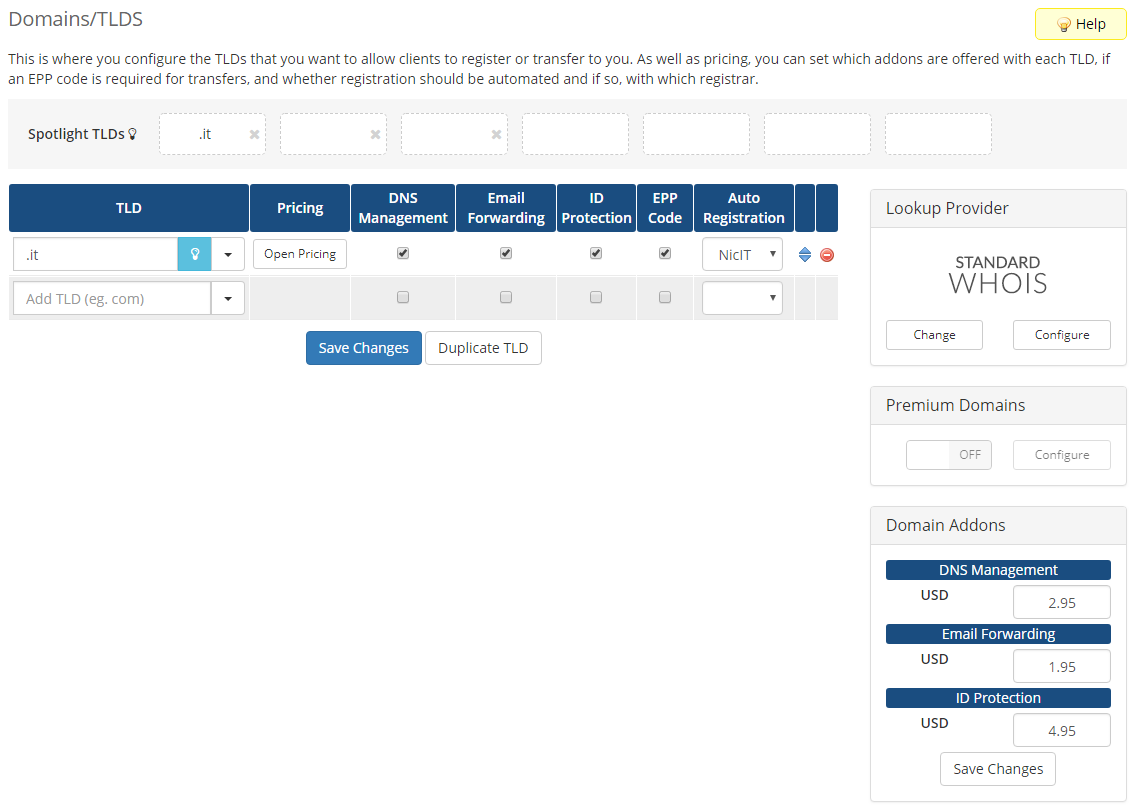This screenshot has height=812, width=1140.
Task: Save changes in the Domain Addons panel
Action: pyautogui.click(x=997, y=769)
